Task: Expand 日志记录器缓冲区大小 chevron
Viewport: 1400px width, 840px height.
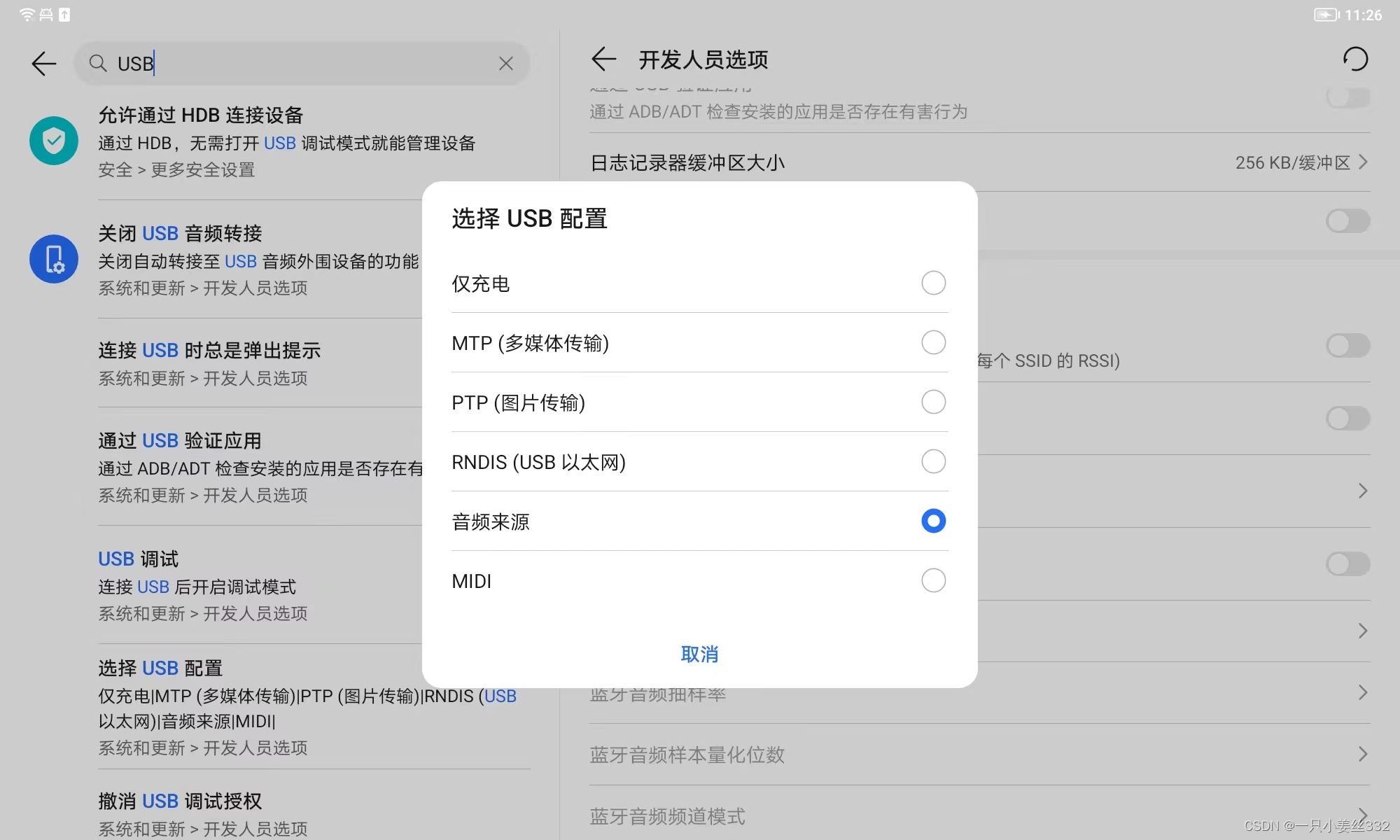Action: (x=1362, y=162)
